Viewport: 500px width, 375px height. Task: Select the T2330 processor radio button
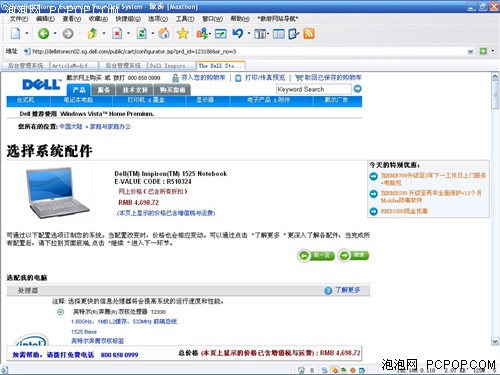tap(61, 312)
